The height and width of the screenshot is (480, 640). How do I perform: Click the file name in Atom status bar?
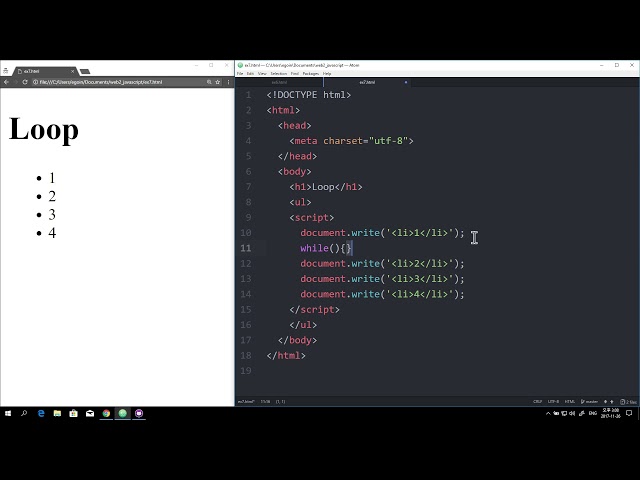pyautogui.click(x=246, y=402)
